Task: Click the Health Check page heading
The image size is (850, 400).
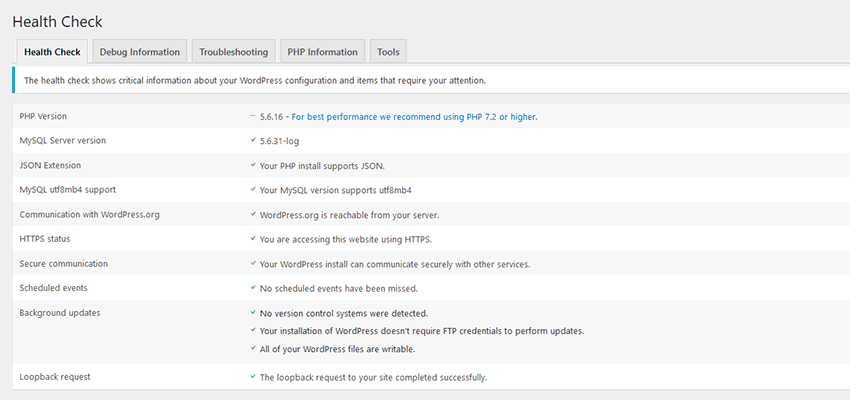Action: [57, 21]
